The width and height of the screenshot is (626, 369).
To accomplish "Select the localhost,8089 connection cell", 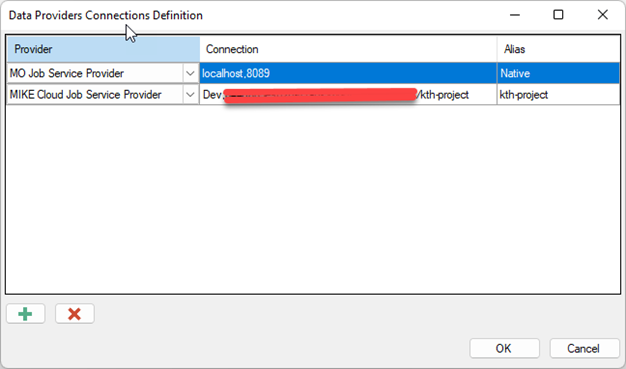I will [348, 73].
